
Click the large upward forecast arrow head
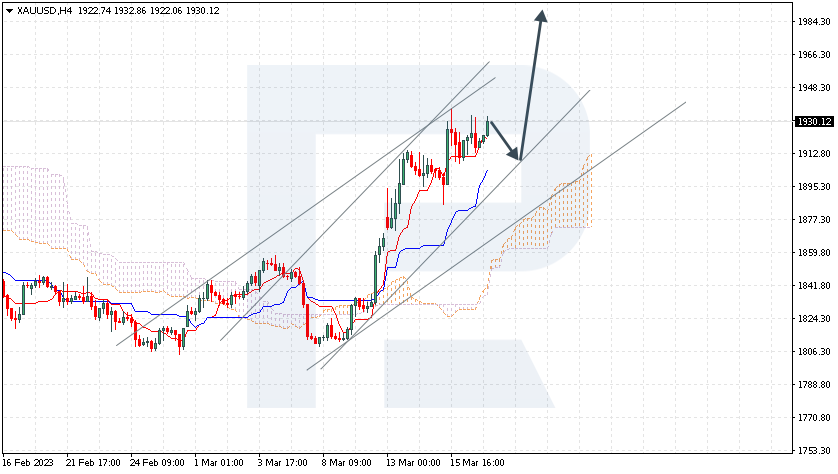[x=541, y=17]
